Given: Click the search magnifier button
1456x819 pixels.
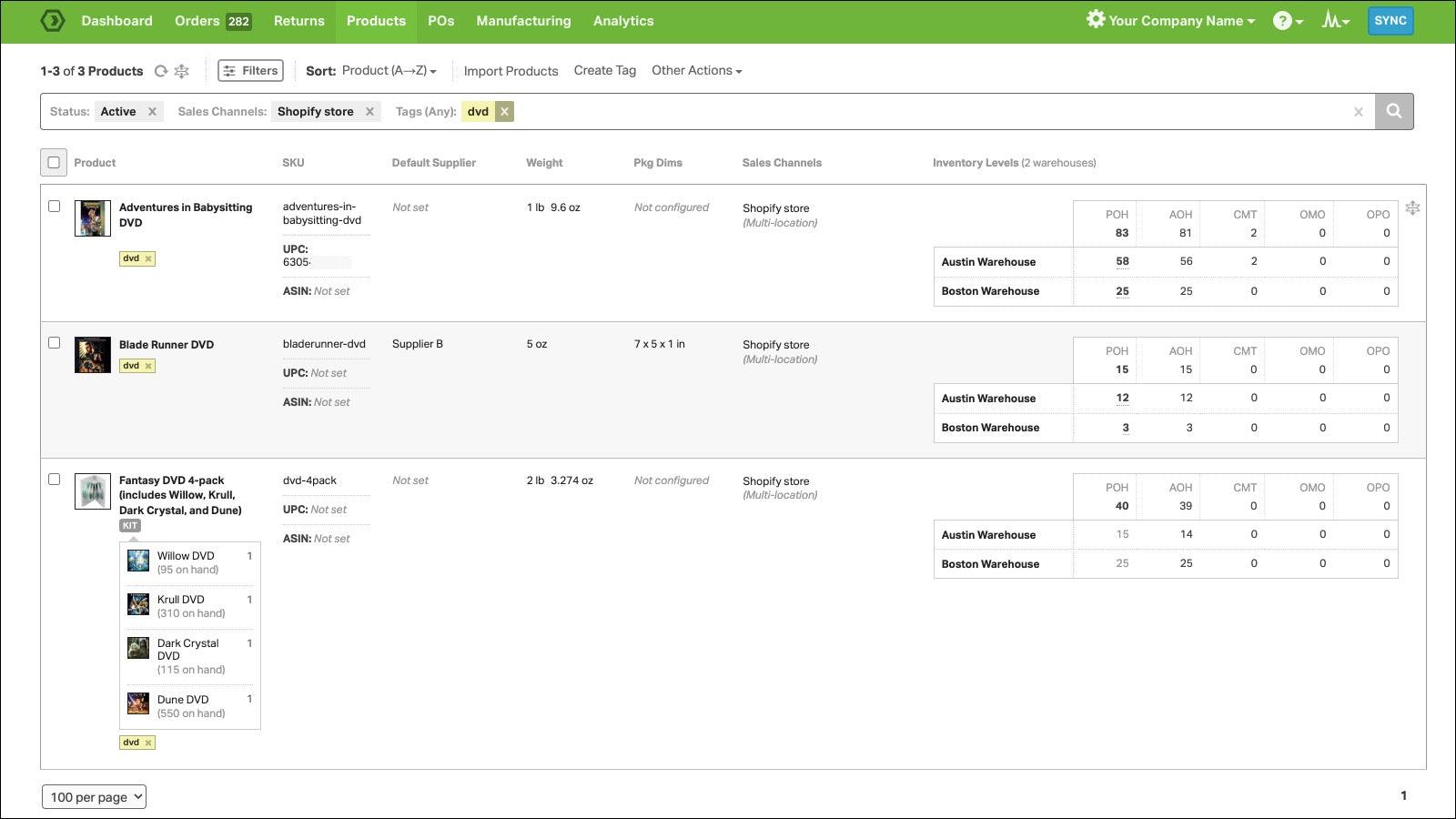Looking at the screenshot, I should (x=1393, y=111).
